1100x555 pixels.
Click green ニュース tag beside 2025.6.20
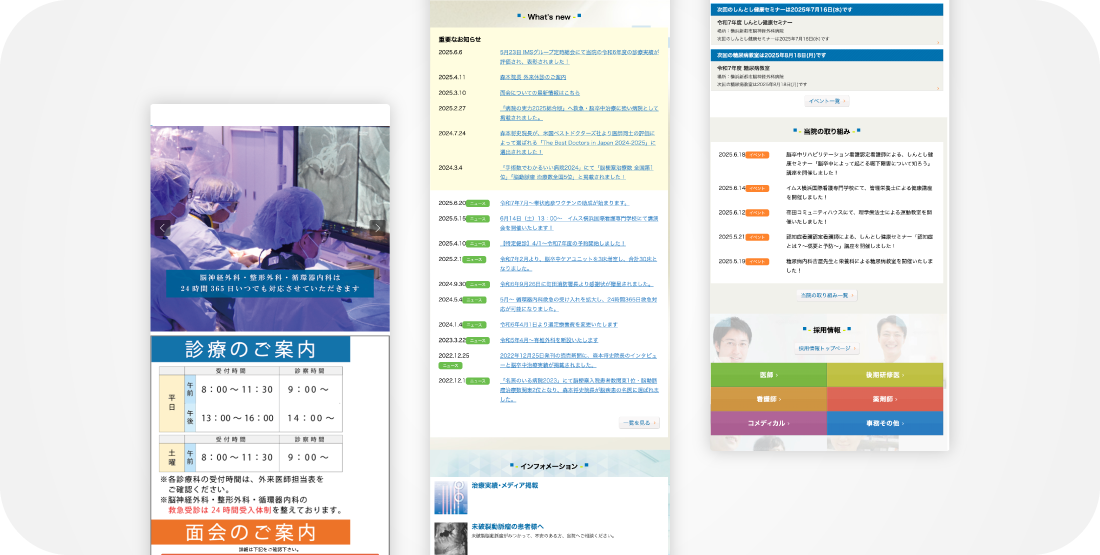[x=478, y=203]
